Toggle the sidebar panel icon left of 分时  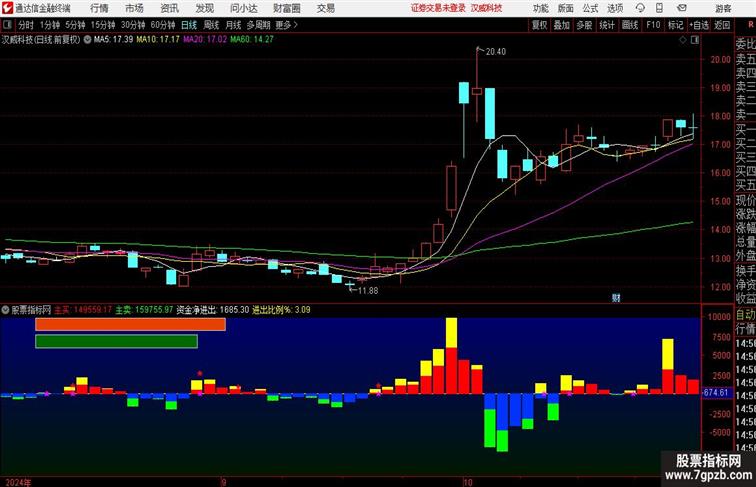point(7,25)
